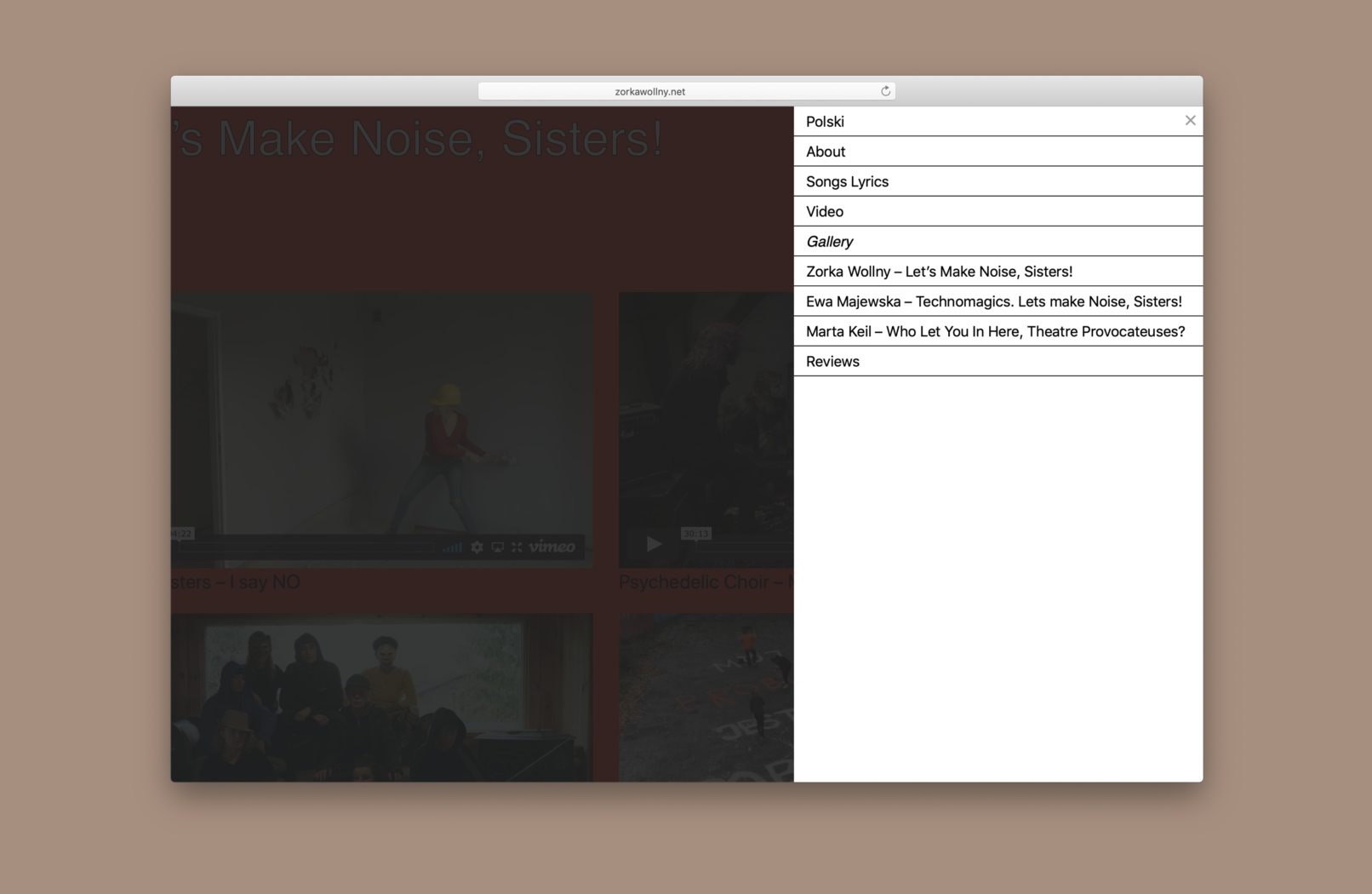Close the side menu with the X icon

pos(1190,121)
